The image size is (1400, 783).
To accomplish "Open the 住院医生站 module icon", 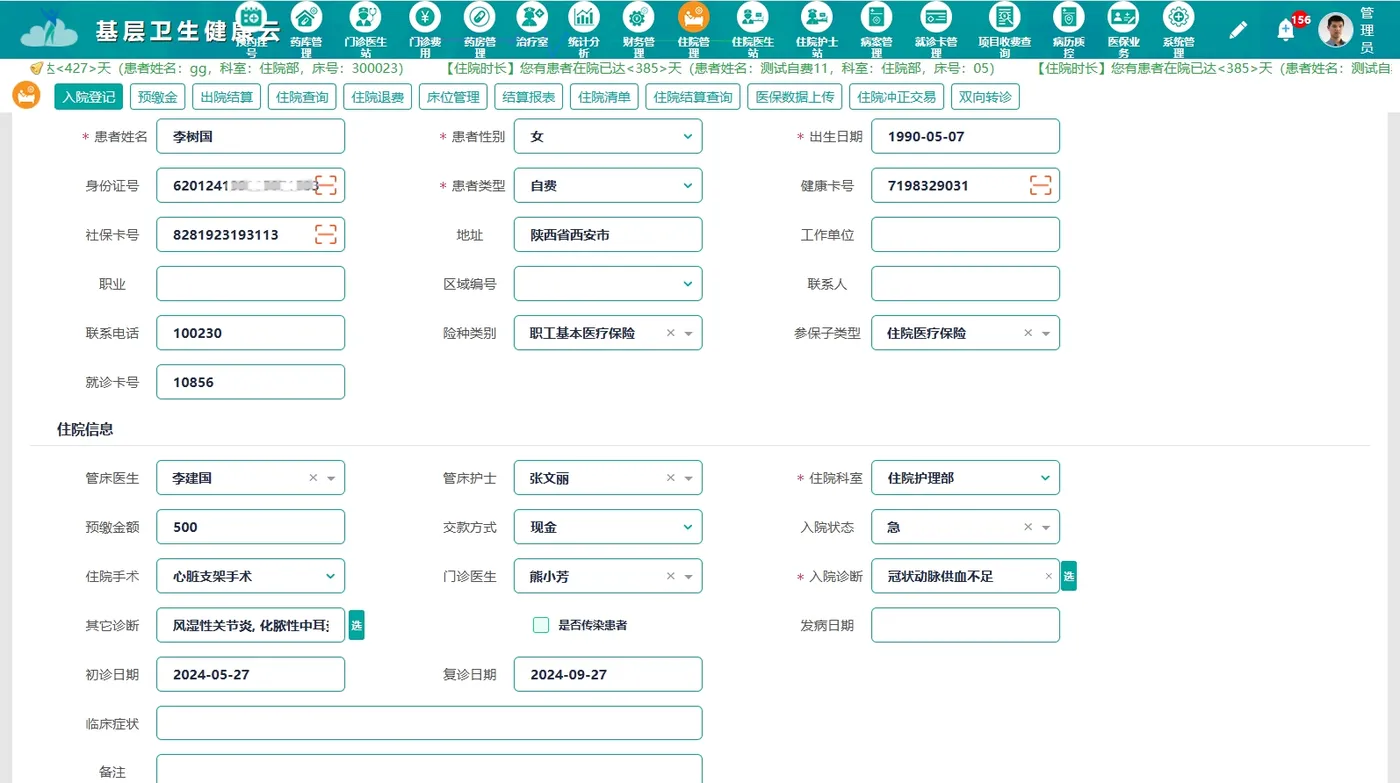I will pos(752,17).
